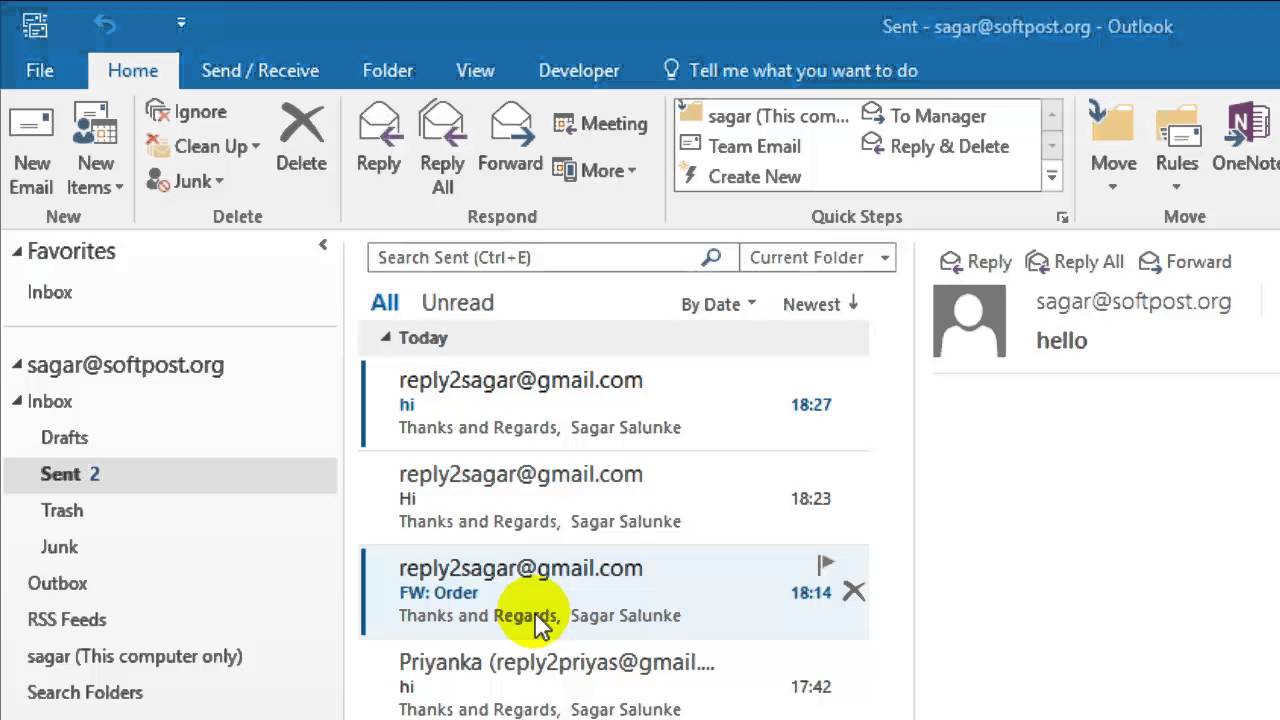Show All messages filter
Viewport: 1280px width, 720px height.
(x=385, y=303)
